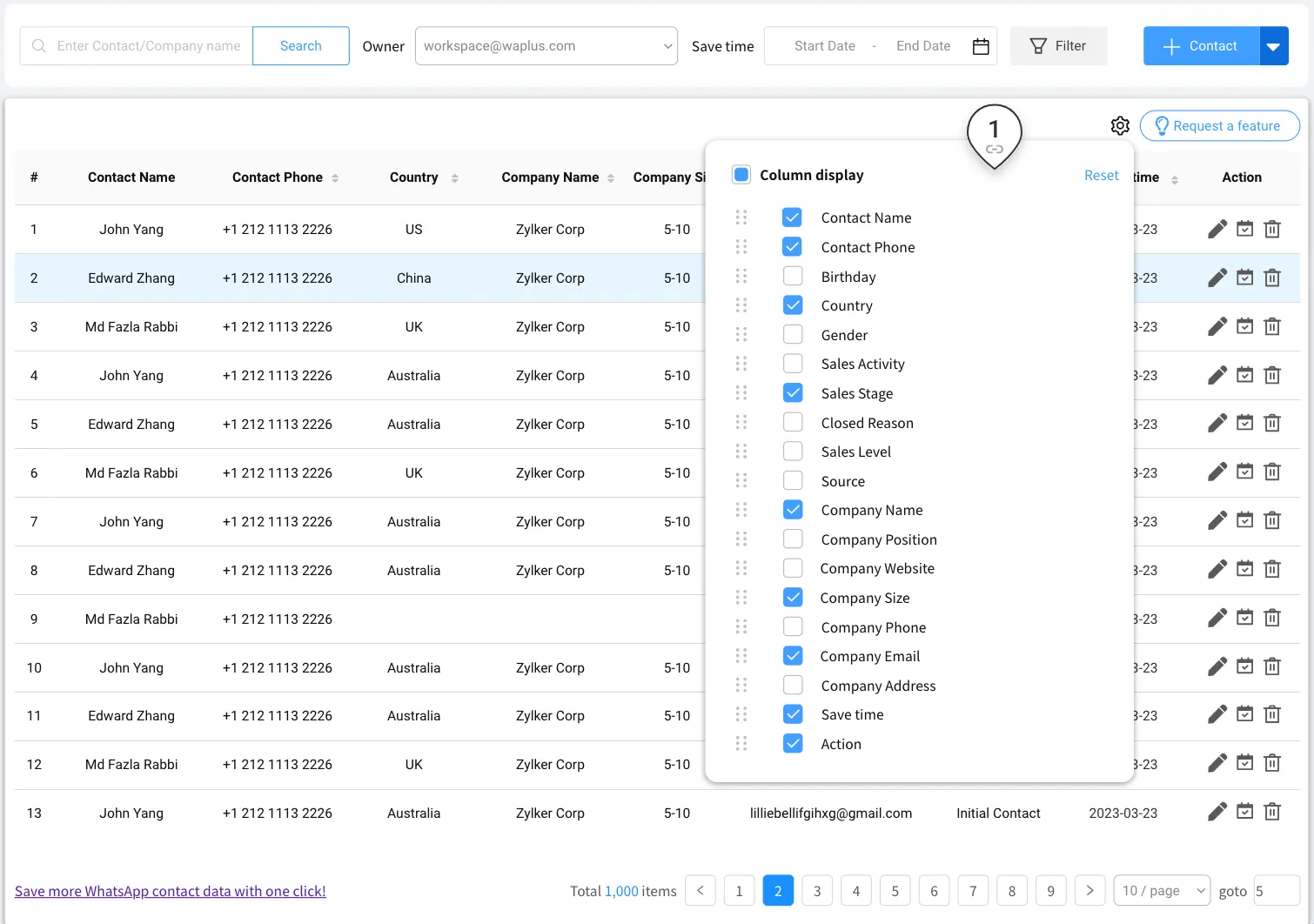
Task: Click Request a feature button
Action: [1219, 126]
